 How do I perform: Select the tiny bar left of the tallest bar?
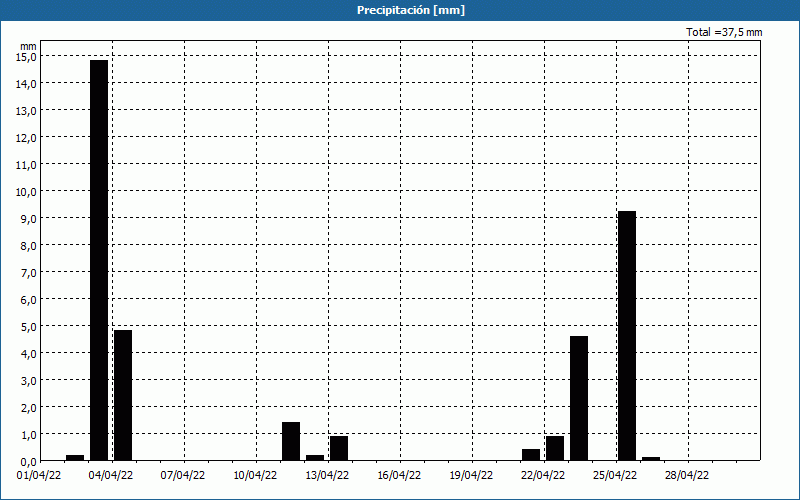point(75,458)
